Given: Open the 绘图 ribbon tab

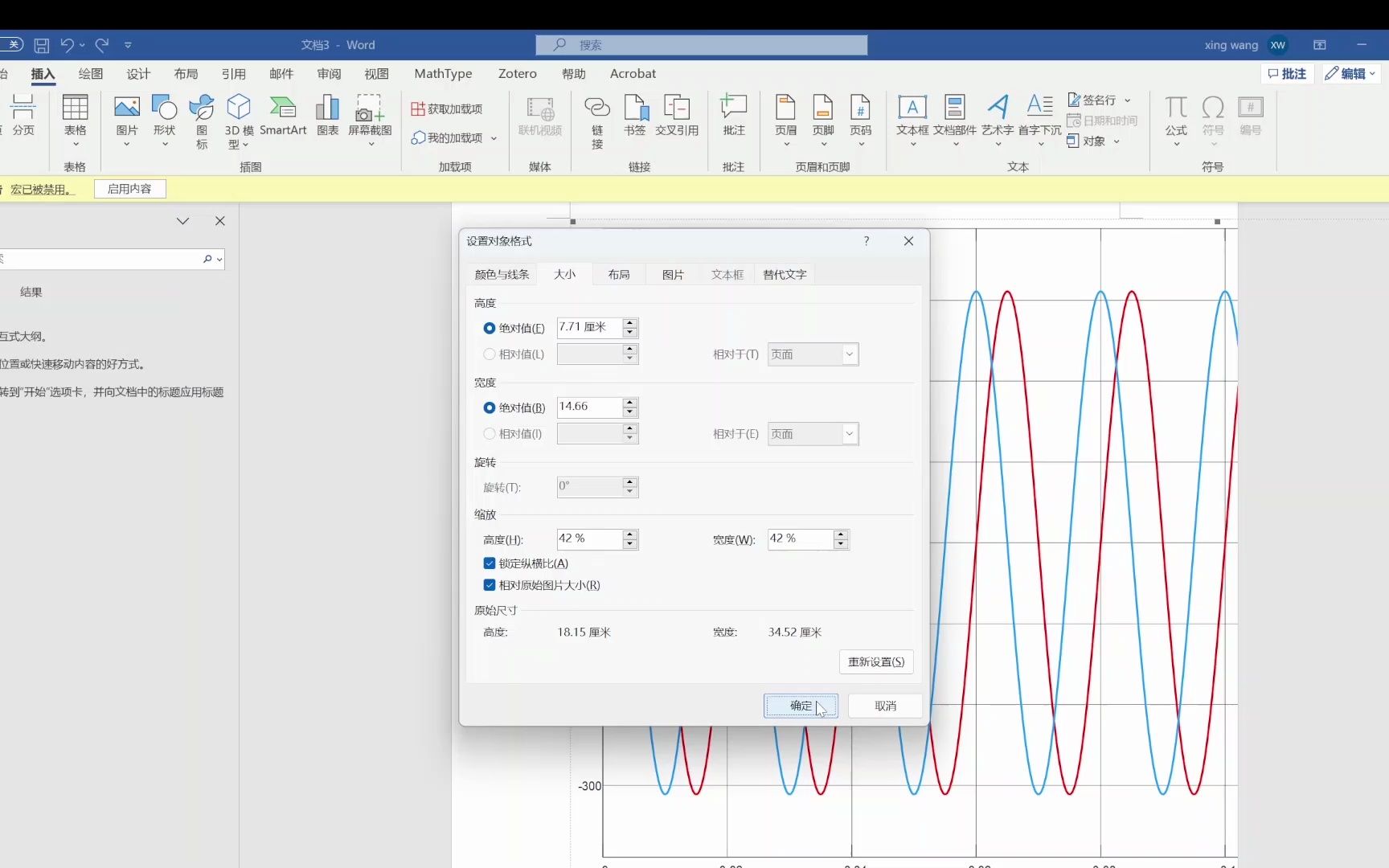Looking at the screenshot, I should pos(91,74).
